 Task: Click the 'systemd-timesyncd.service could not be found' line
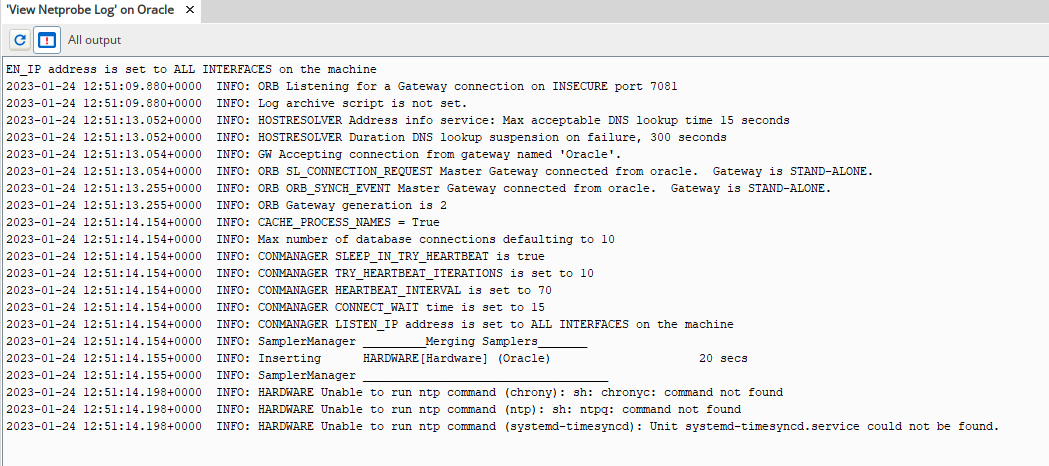[502, 427]
